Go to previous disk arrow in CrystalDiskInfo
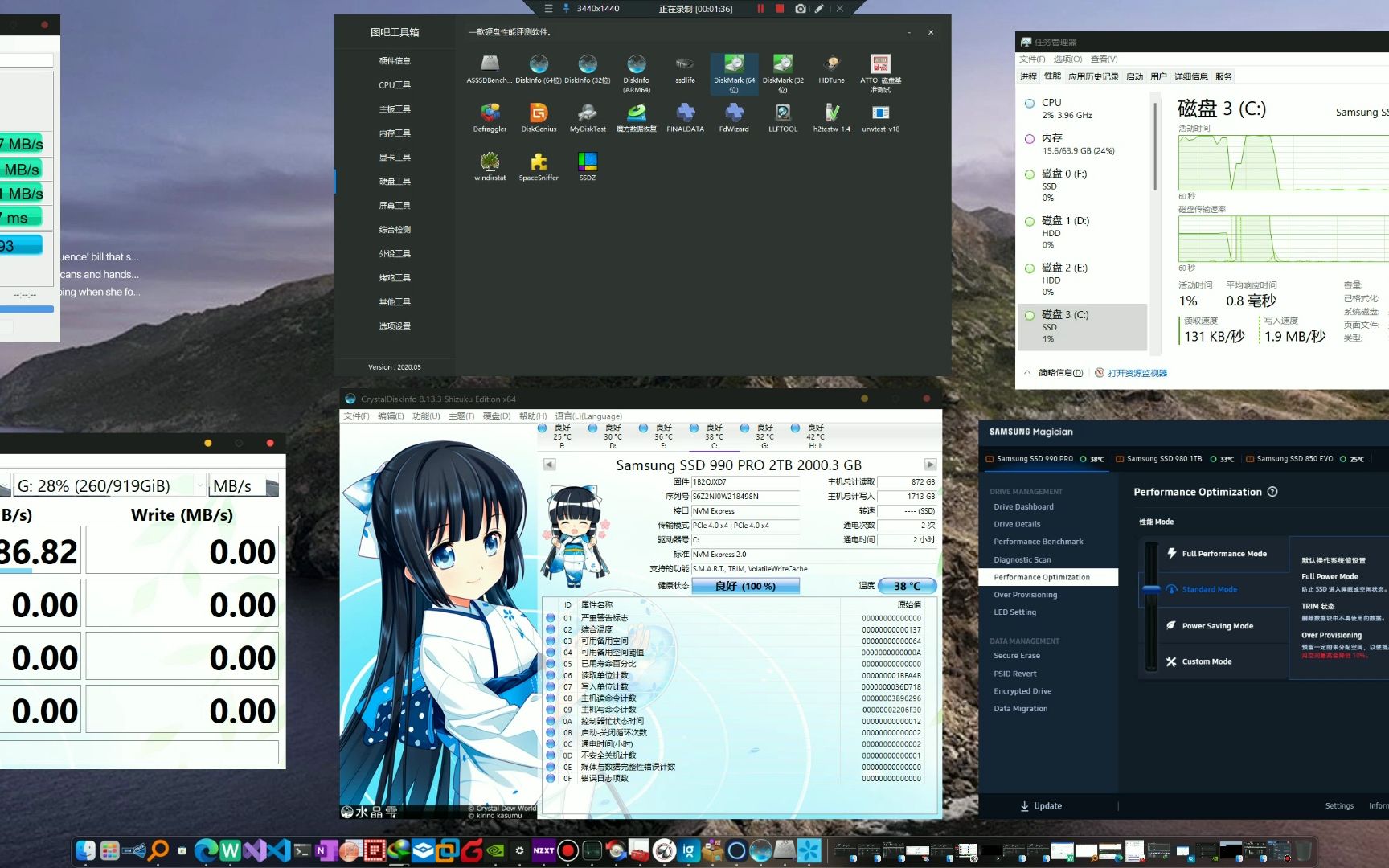Screen dimensions: 1389x868 pyautogui.click(x=550, y=465)
